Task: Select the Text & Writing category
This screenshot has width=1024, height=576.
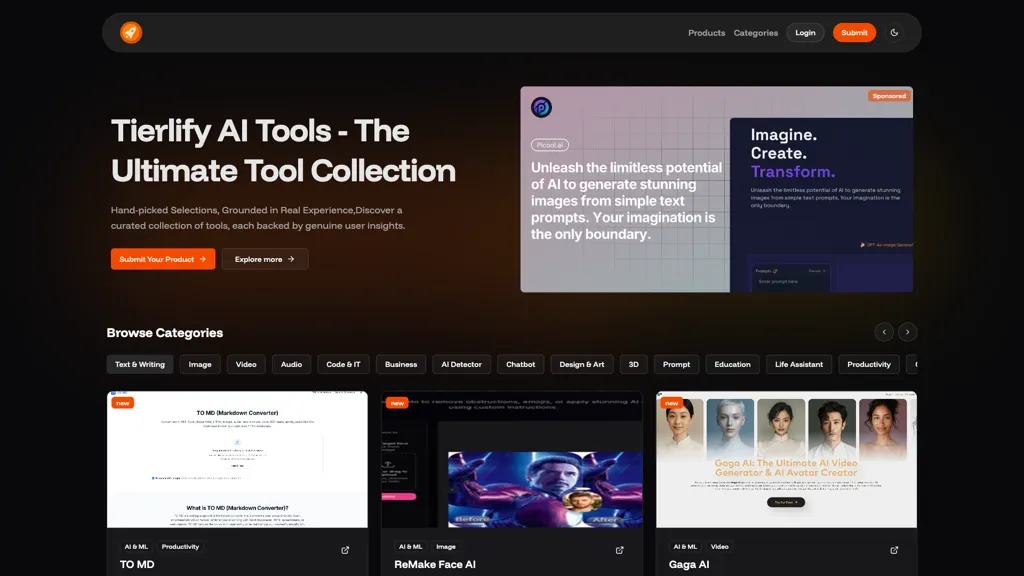Action: (140, 364)
